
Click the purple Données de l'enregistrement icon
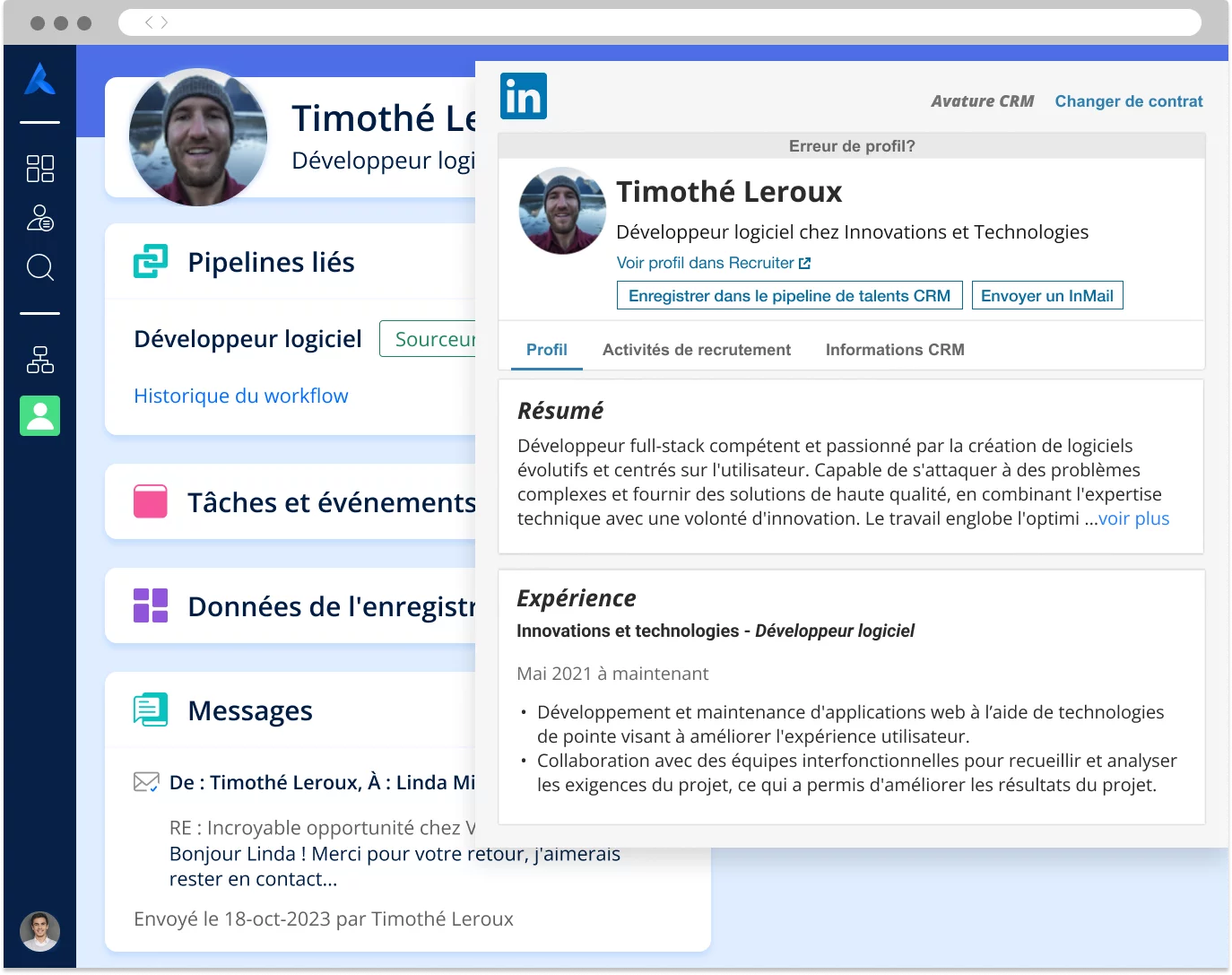(150, 605)
